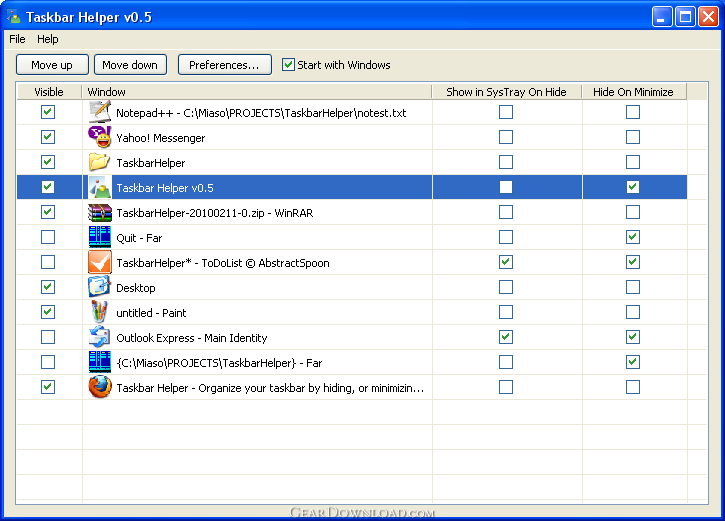Click the Move down button
This screenshot has height=521, width=725.
point(130,65)
